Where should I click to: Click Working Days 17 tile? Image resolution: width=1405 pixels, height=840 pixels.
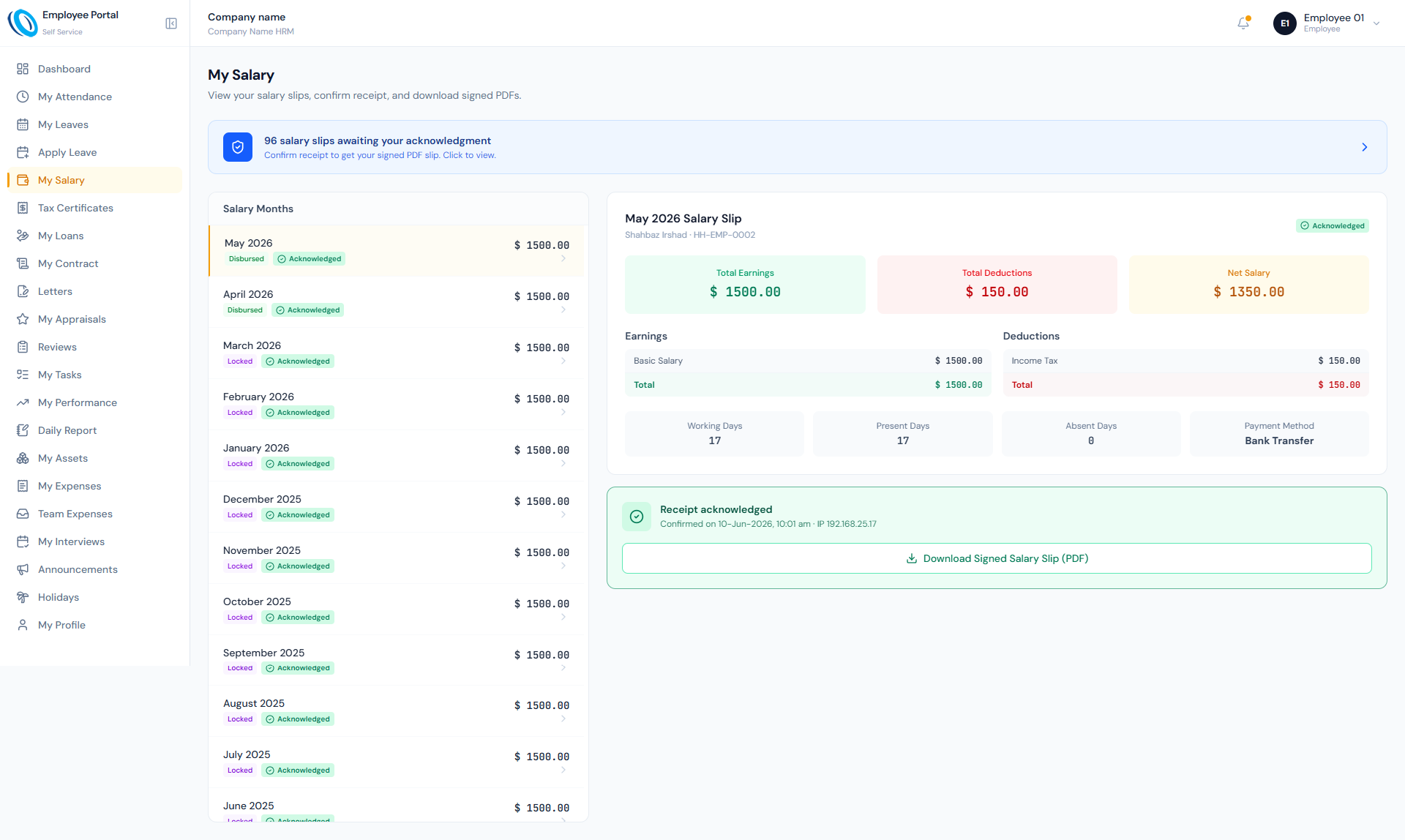click(714, 434)
